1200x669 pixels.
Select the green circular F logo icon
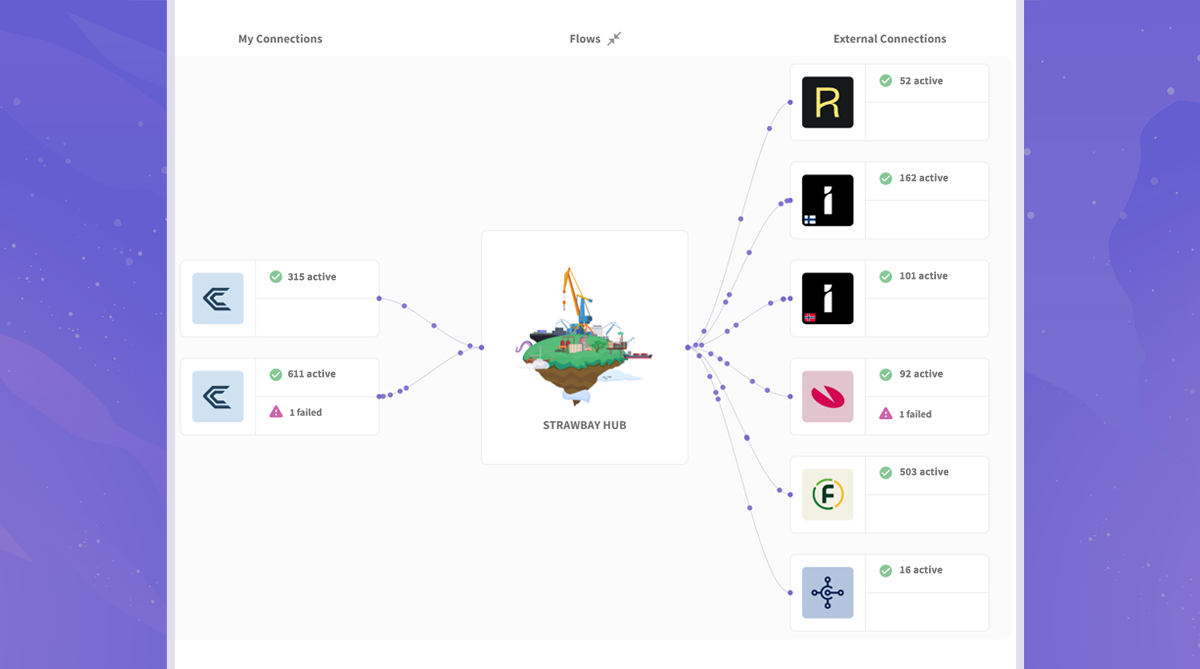click(x=827, y=494)
